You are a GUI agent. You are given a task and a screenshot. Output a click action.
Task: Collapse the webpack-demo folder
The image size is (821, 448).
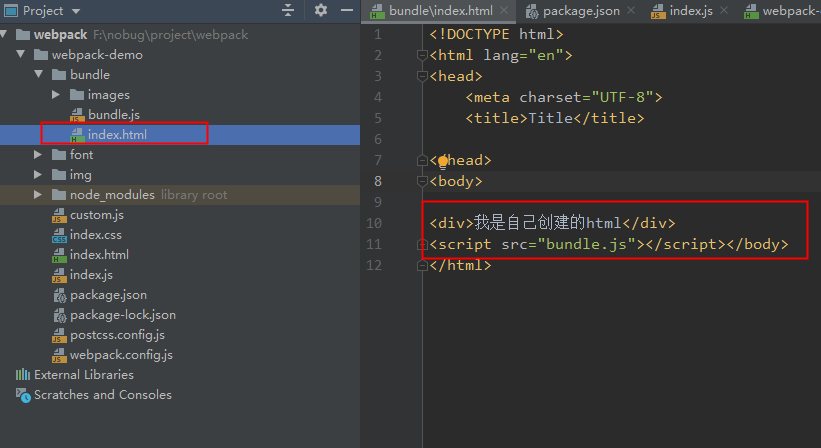pyautogui.click(x=21, y=54)
